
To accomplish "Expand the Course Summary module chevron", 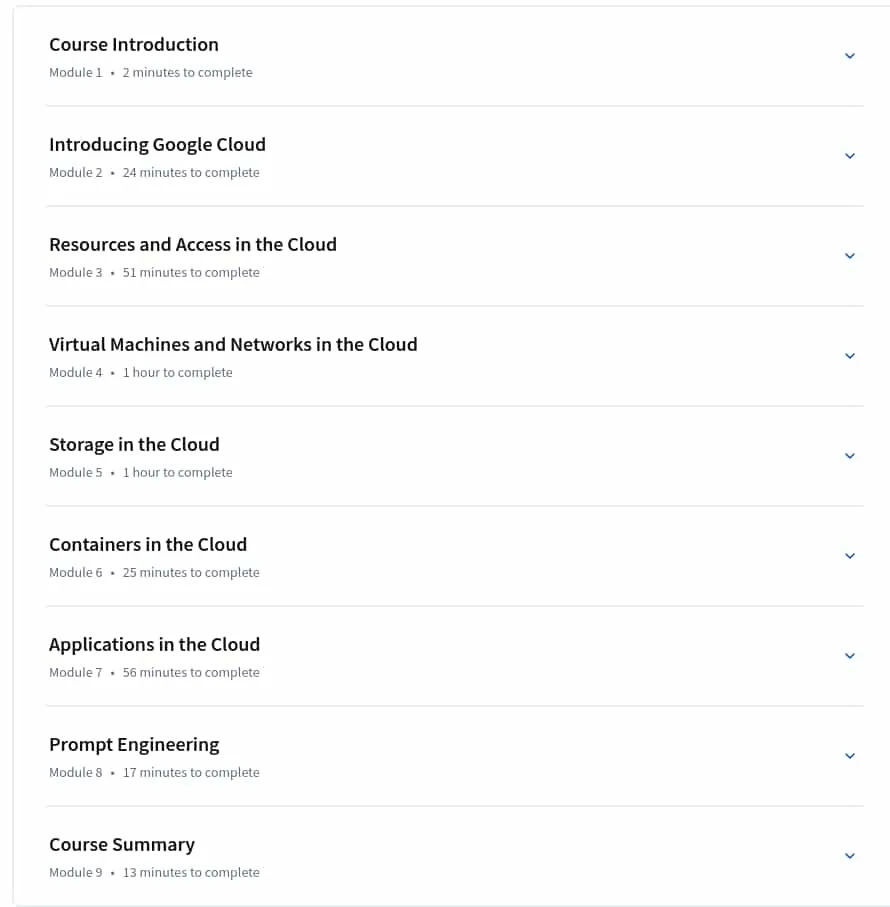I will [850, 857].
